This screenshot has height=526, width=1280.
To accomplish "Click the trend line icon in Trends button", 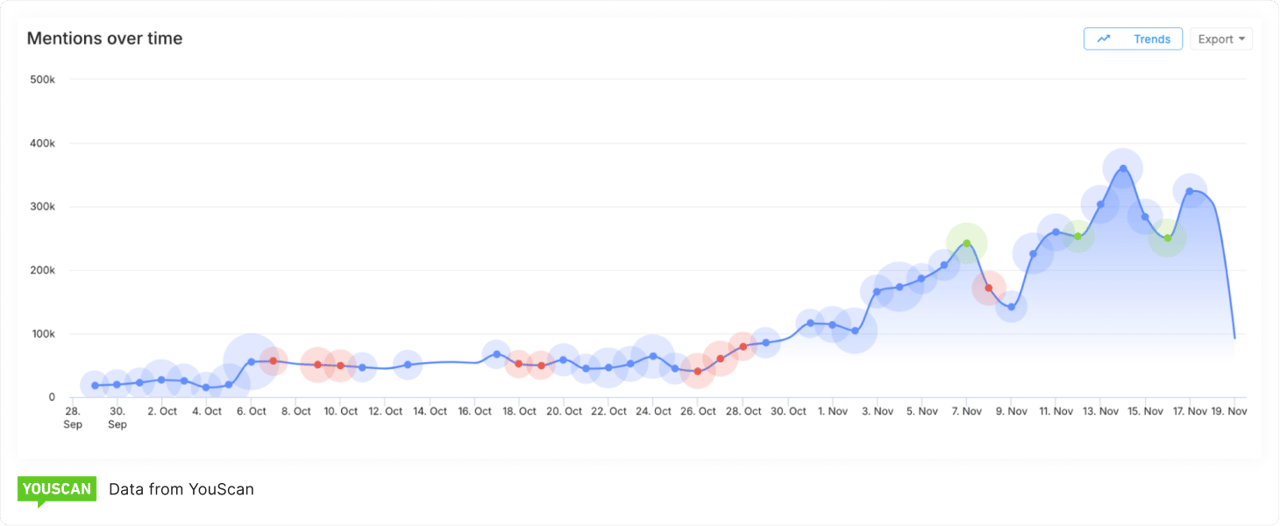I will (1104, 39).
